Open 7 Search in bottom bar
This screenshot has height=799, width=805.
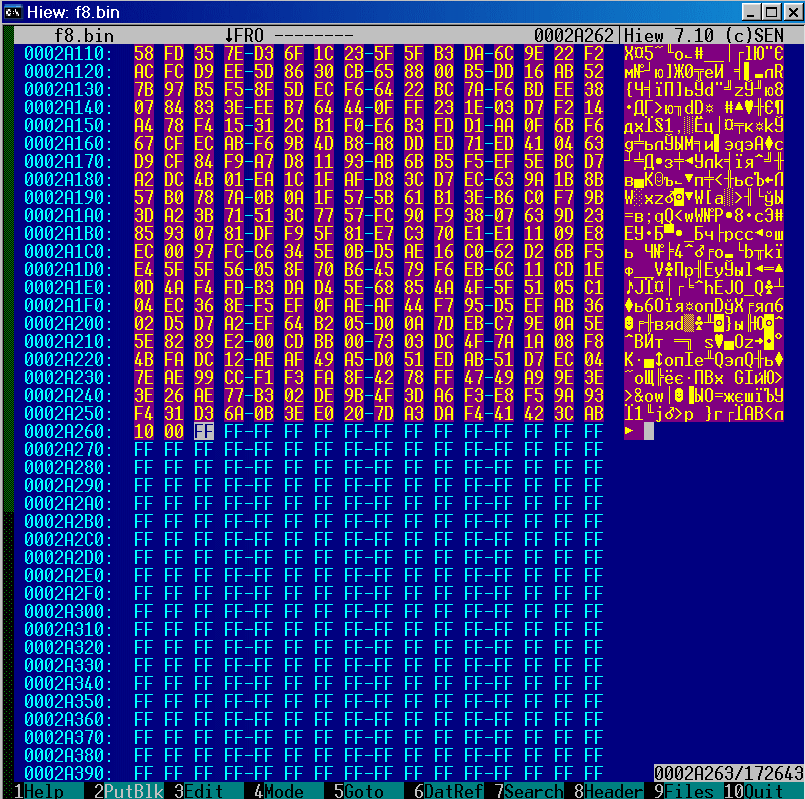pos(530,791)
